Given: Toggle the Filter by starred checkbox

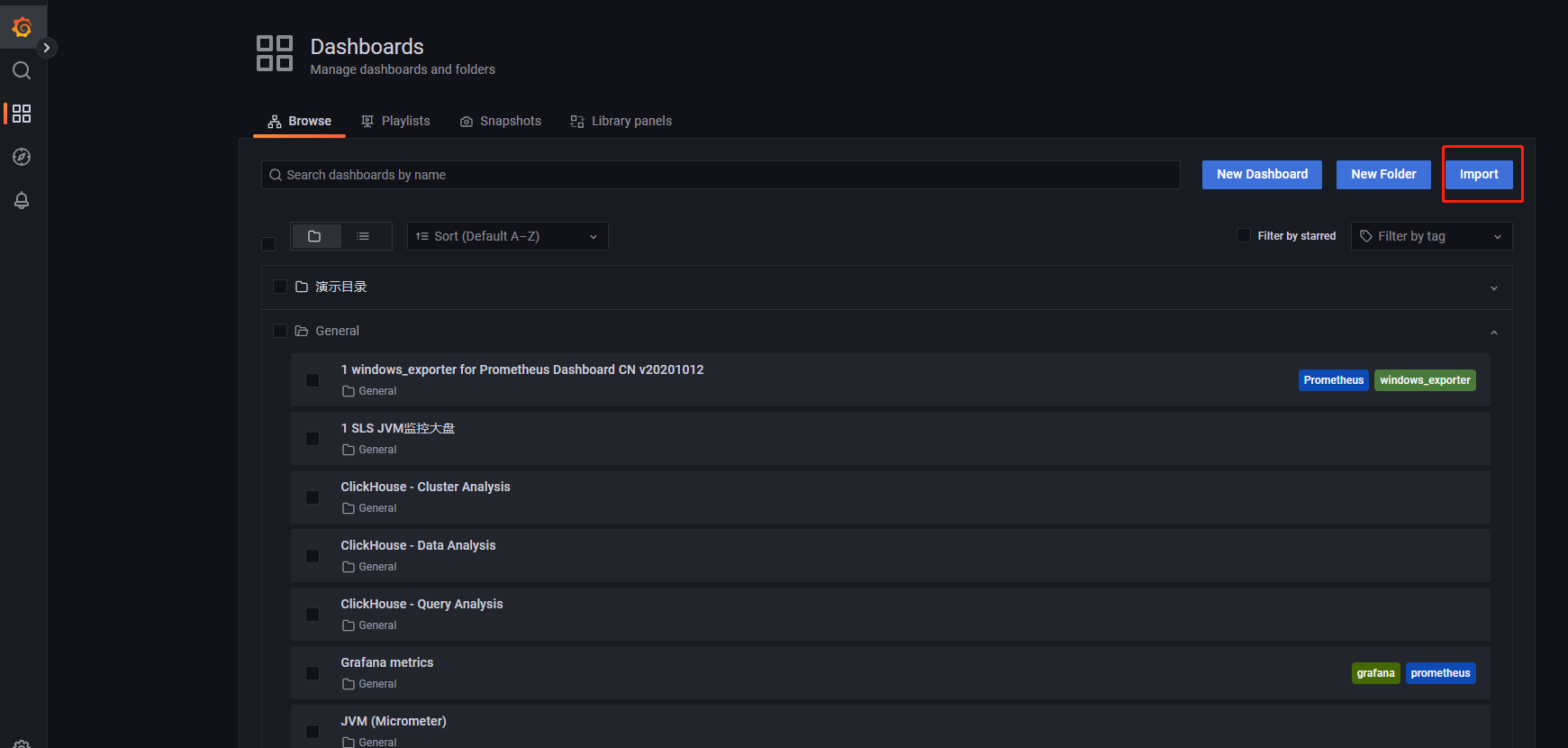Looking at the screenshot, I should [1244, 235].
